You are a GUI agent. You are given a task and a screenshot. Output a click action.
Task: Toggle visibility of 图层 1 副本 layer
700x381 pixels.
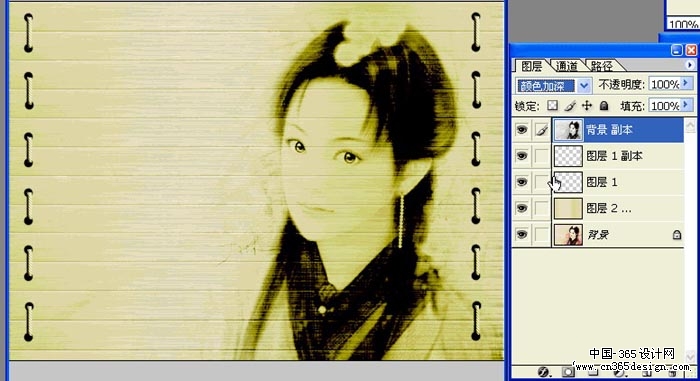(521, 156)
